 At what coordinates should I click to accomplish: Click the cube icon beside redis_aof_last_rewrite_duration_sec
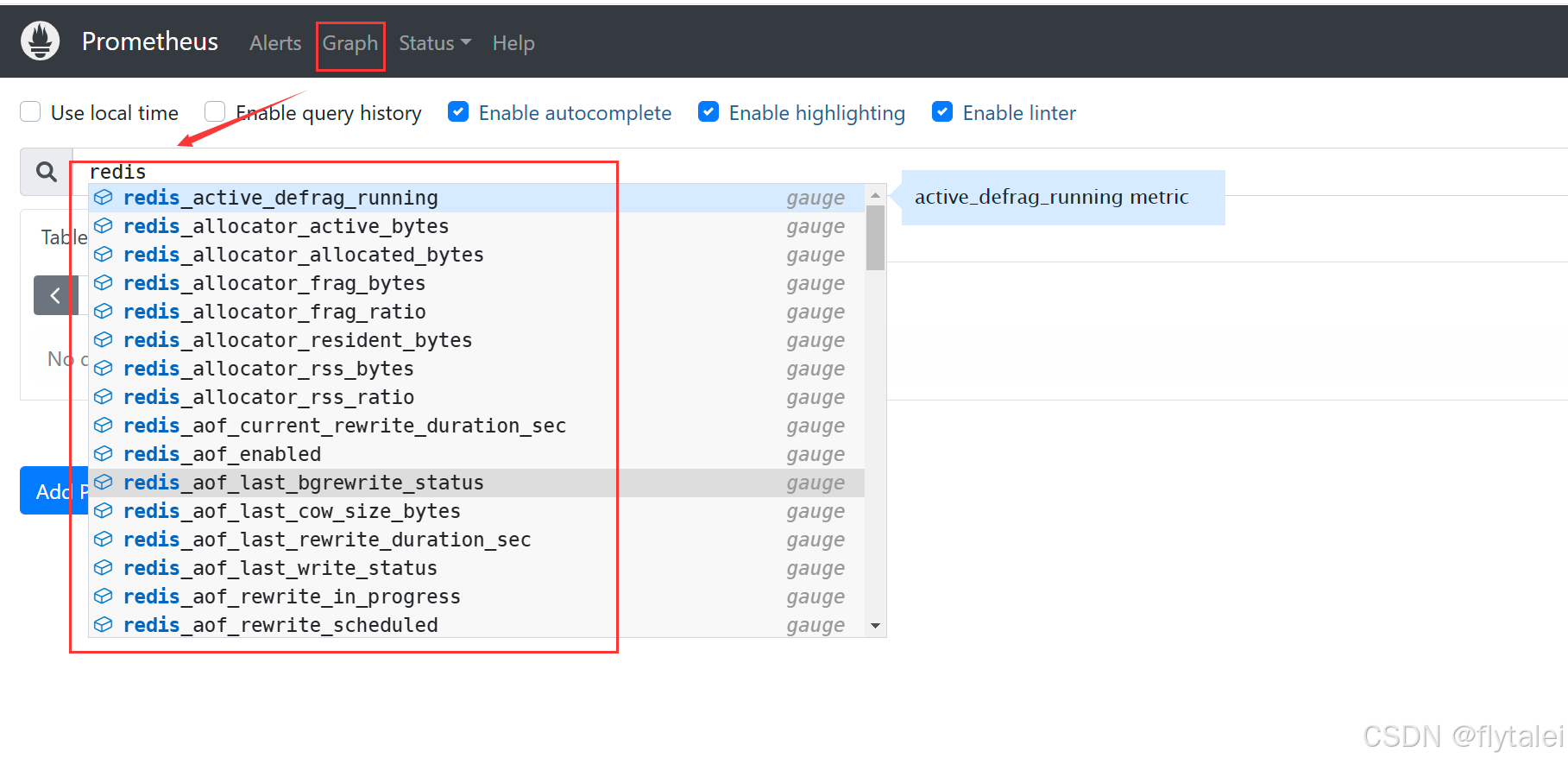click(104, 540)
